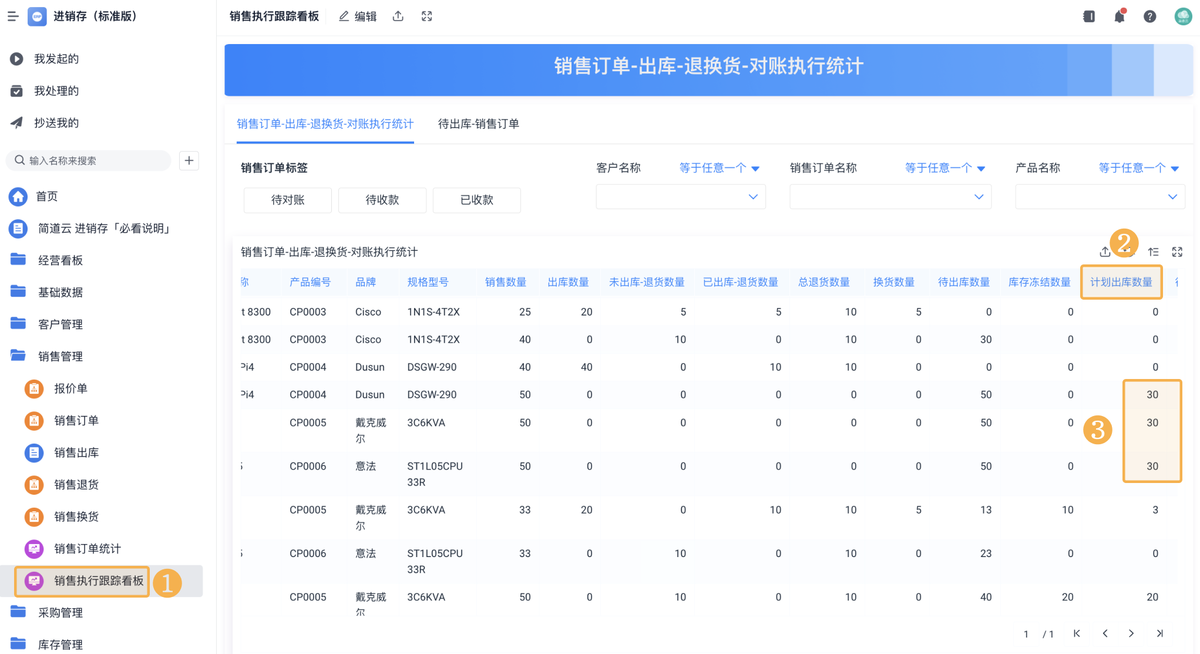This screenshot has width=1200, height=654.
Task: Open 销售订单统计 in the sidebar
Action: click(87, 548)
